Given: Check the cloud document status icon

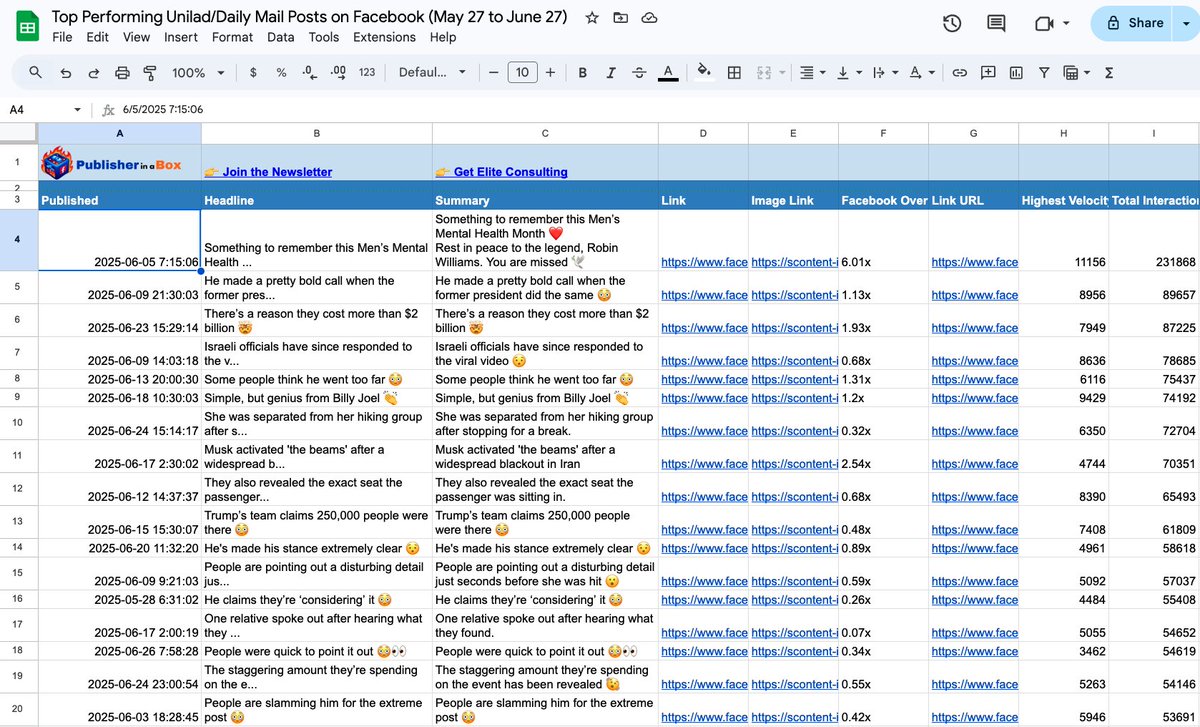Looking at the screenshot, I should click(649, 18).
